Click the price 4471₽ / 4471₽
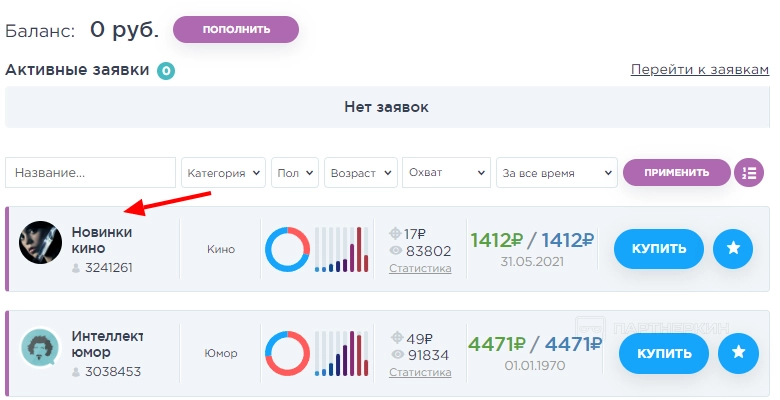Viewport: 780px width, 400px height. click(535, 344)
